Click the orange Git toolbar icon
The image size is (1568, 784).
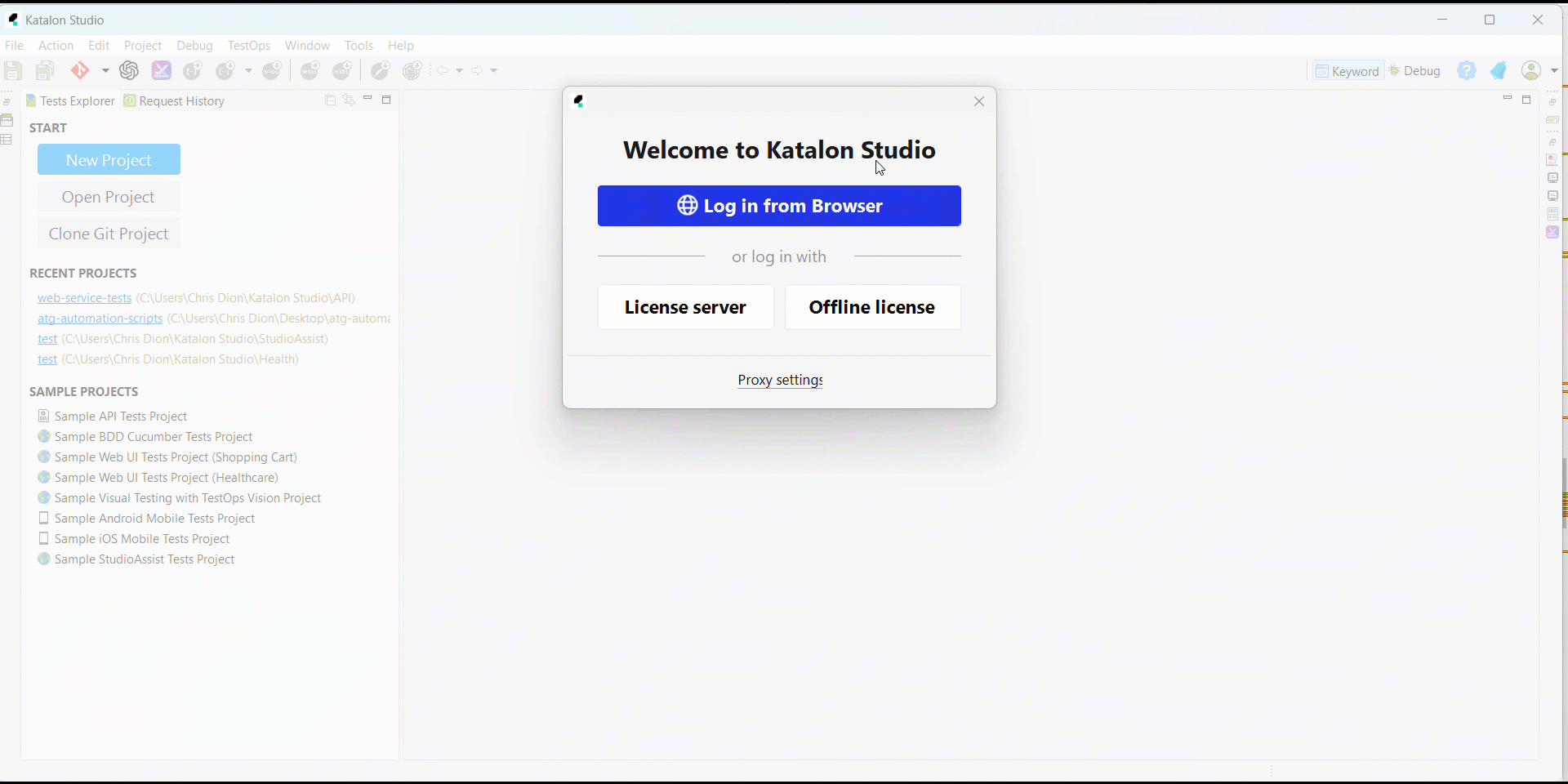[80, 70]
